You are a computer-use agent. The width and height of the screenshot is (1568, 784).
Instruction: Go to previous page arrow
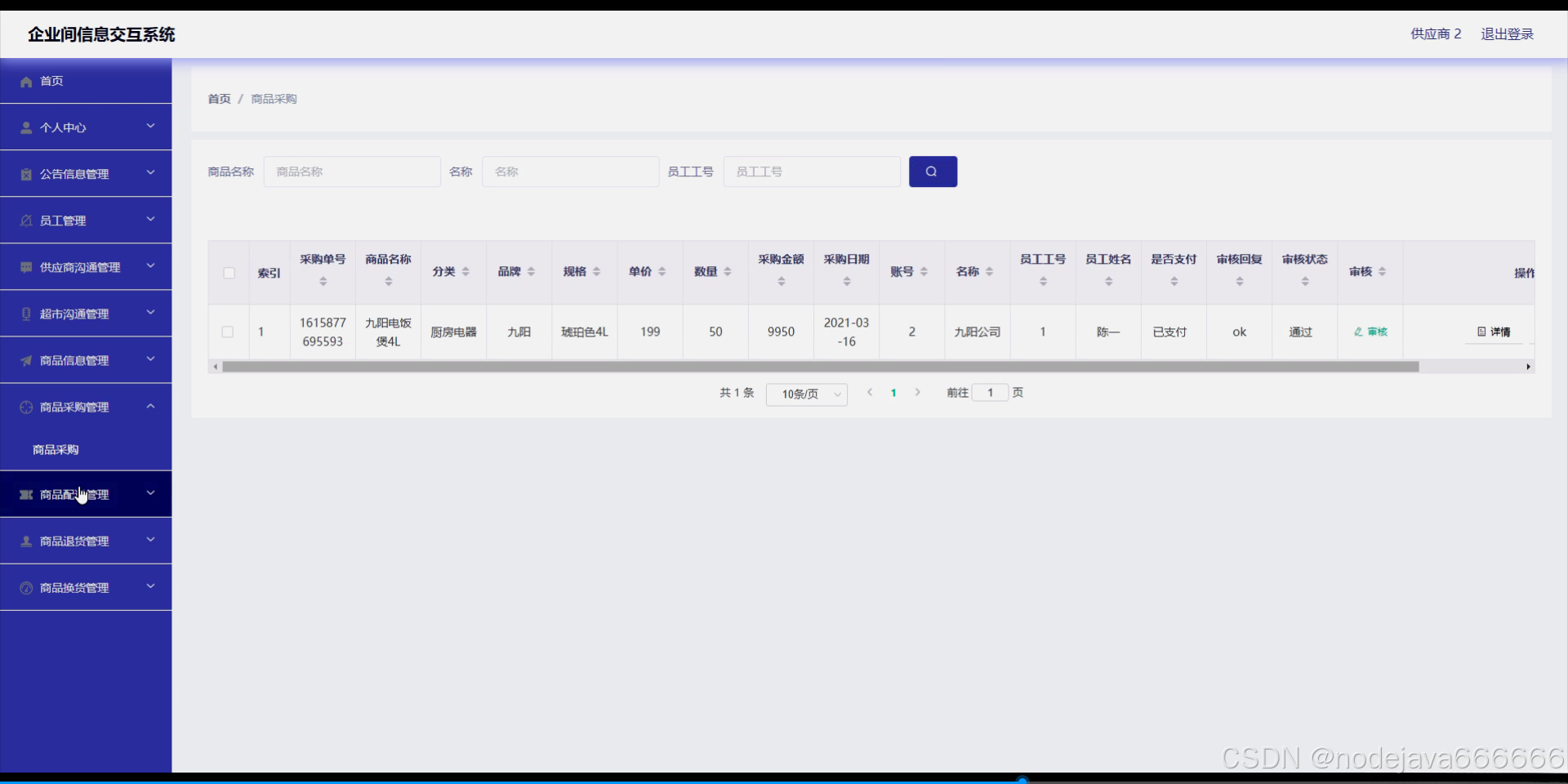pyautogui.click(x=870, y=393)
